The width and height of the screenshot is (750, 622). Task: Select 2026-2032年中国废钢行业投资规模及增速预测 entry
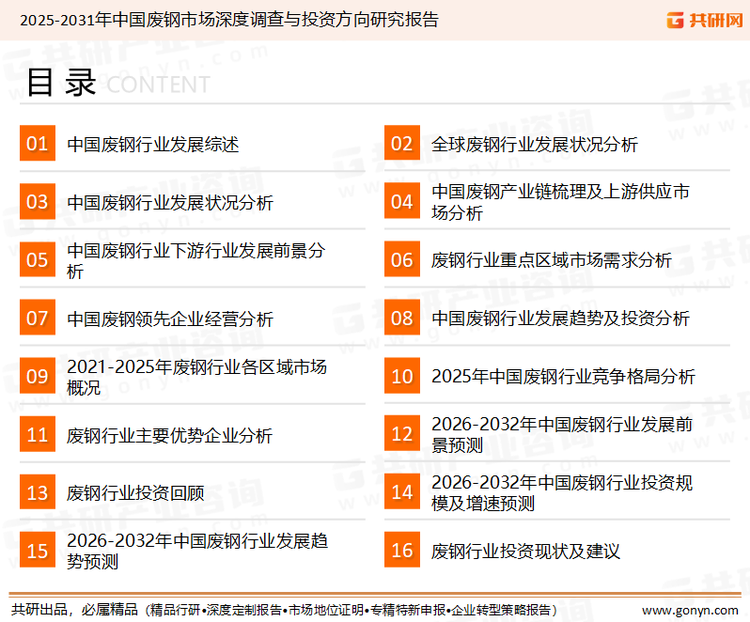(x=562, y=493)
